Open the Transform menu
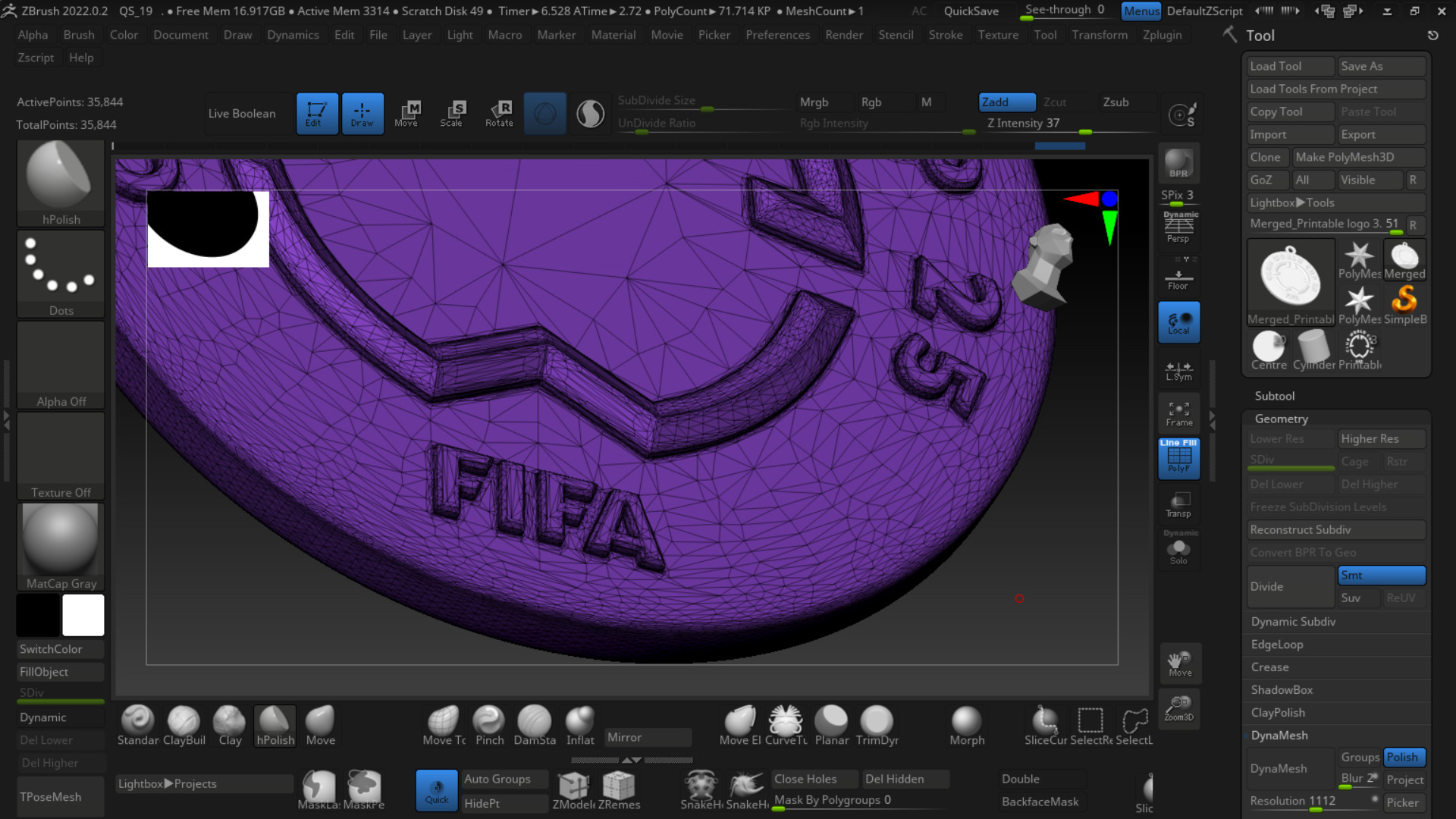 click(x=1099, y=35)
